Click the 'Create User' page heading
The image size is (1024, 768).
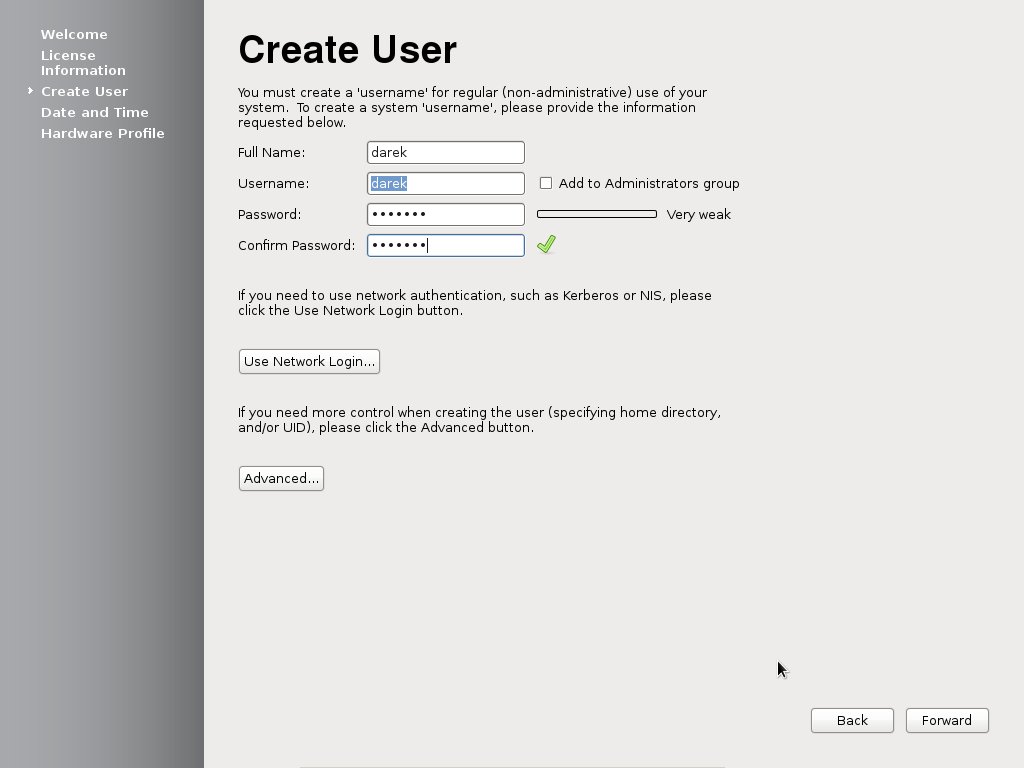[x=347, y=50]
